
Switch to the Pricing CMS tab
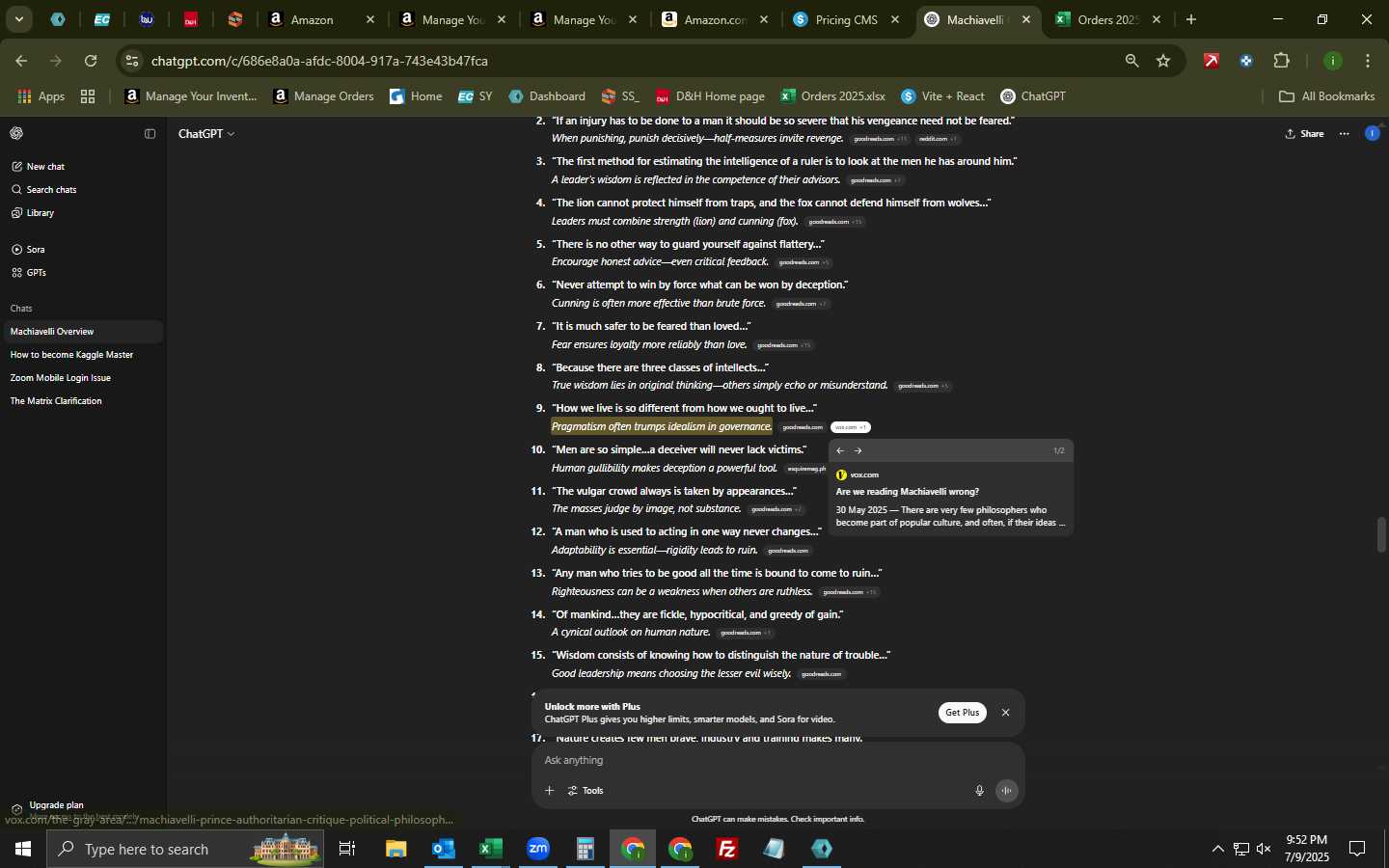pos(846,19)
